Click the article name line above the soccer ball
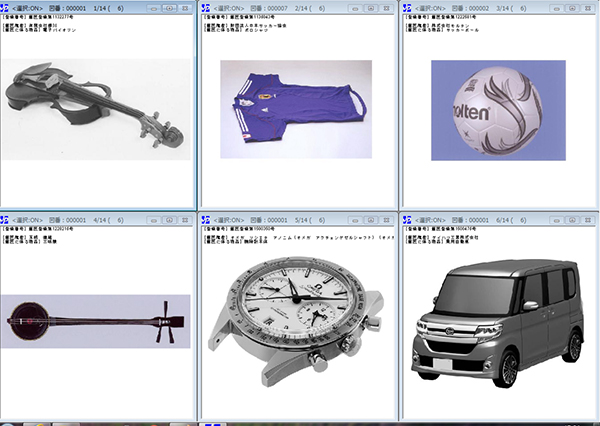 [442, 30]
